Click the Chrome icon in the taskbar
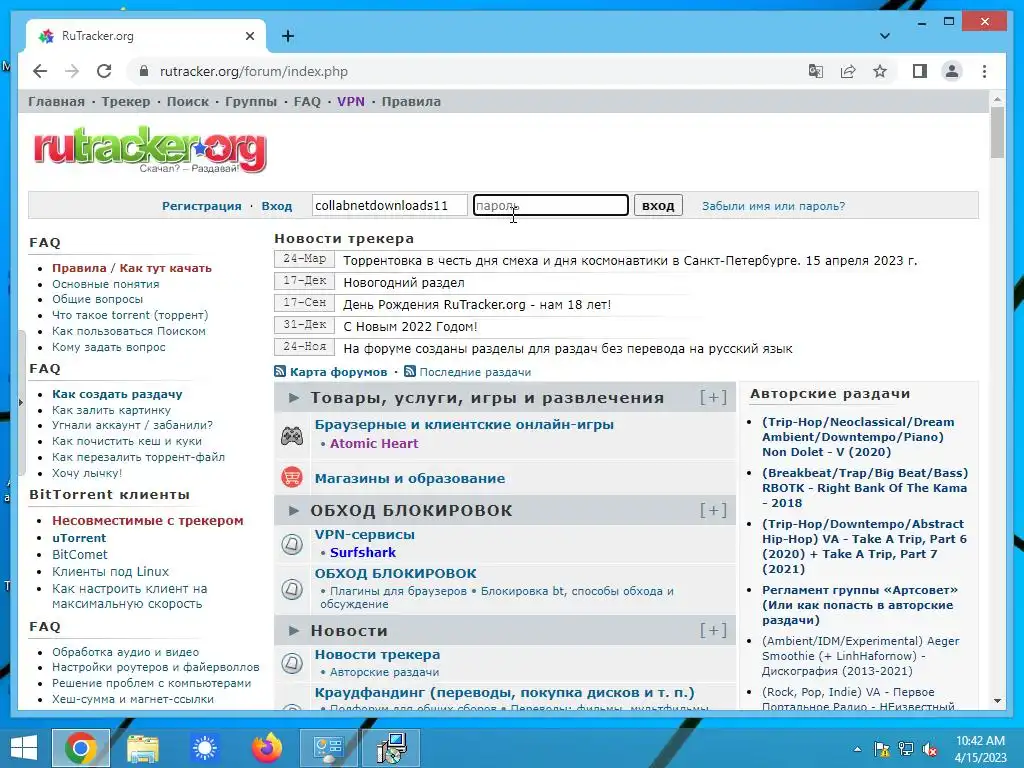Screen dimensions: 1024x768 coord(81,748)
